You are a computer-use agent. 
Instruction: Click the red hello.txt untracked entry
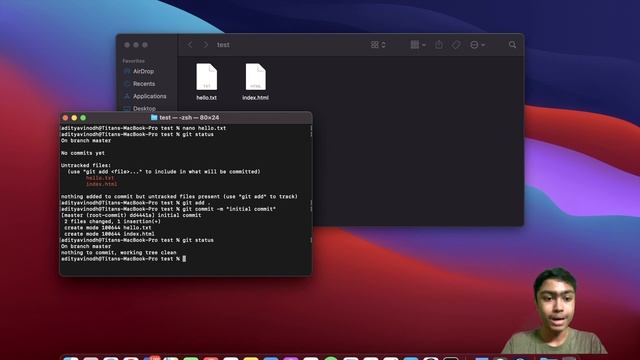click(x=100, y=178)
